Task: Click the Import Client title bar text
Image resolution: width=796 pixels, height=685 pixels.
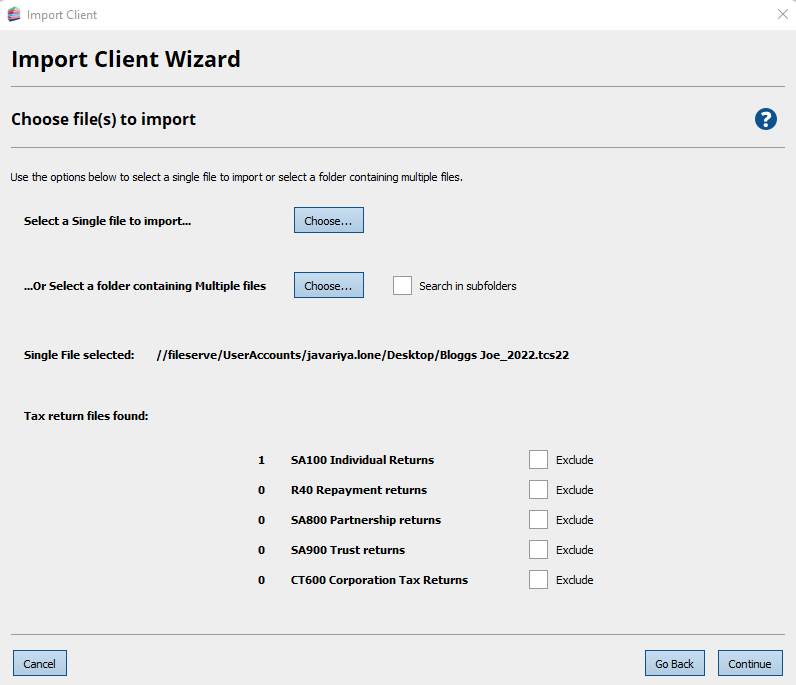Action: (x=62, y=15)
